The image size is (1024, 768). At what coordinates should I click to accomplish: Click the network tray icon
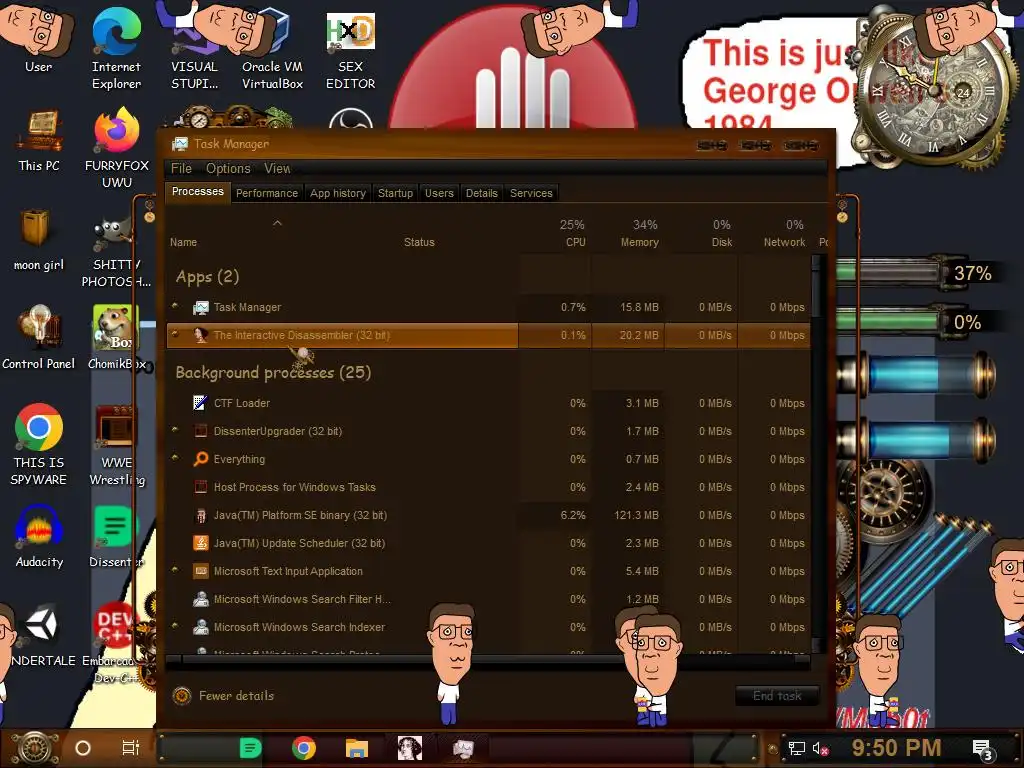(797, 748)
